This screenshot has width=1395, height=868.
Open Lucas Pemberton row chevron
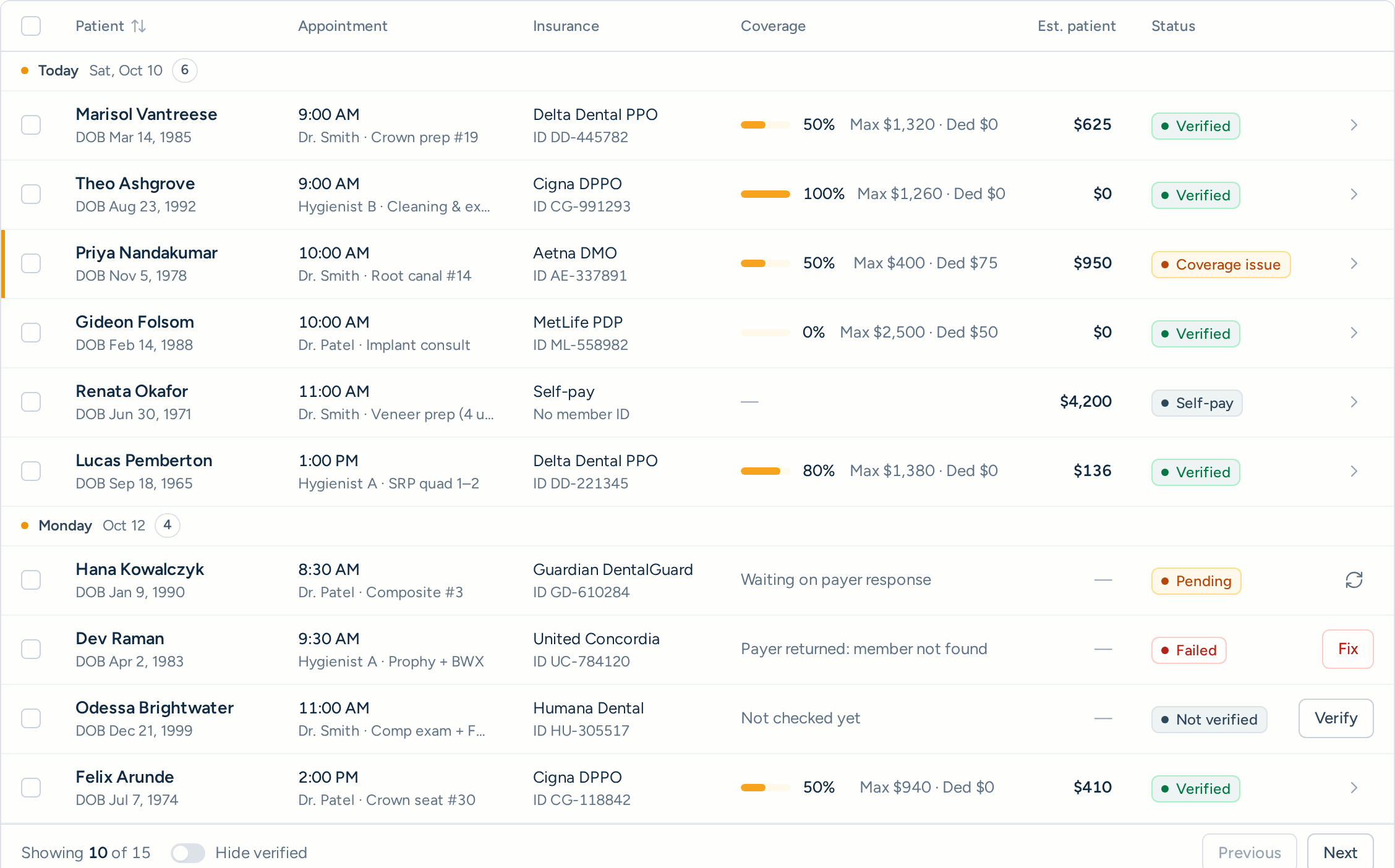coord(1354,471)
